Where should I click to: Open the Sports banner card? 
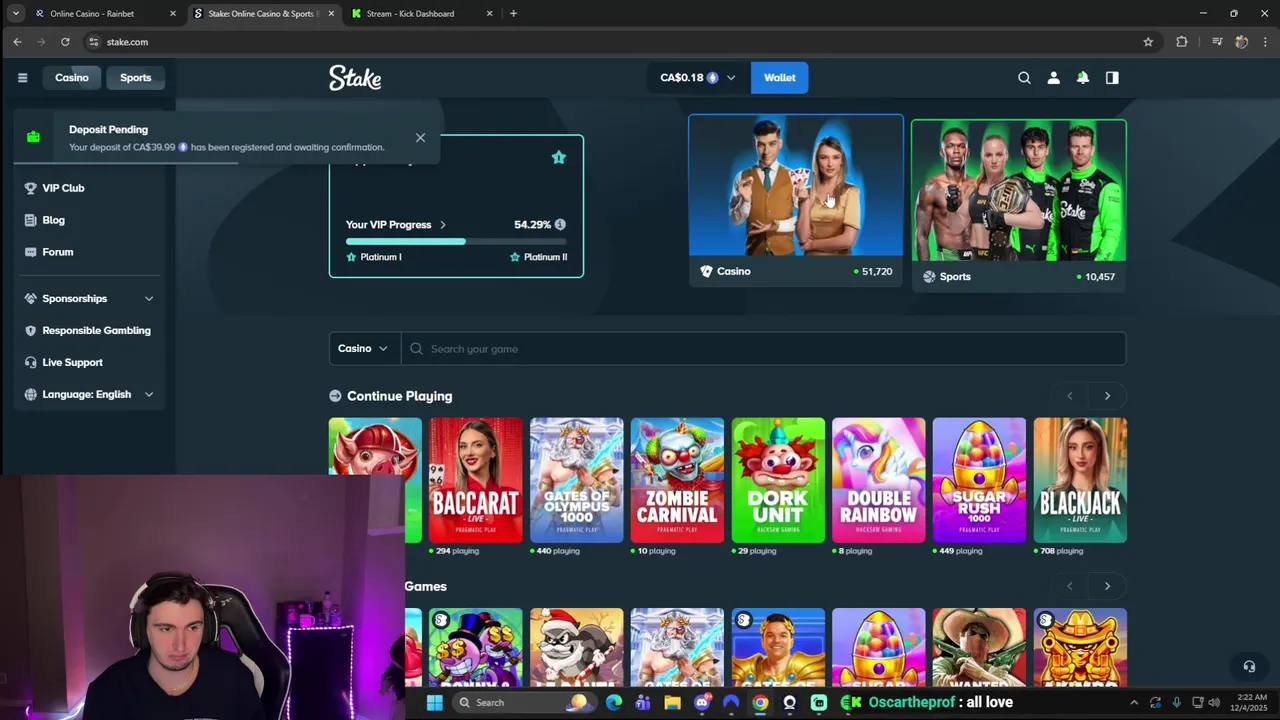(x=1019, y=205)
